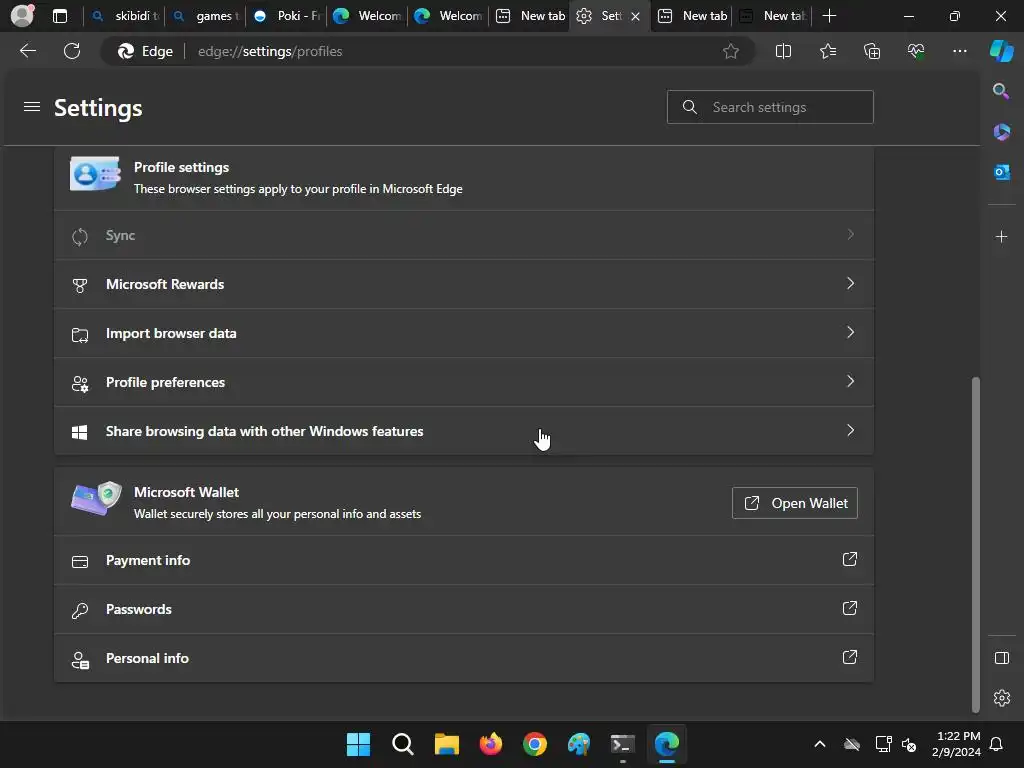This screenshot has height=768, width=1024.
Task: Open the Passwords page
Action: 464,609
